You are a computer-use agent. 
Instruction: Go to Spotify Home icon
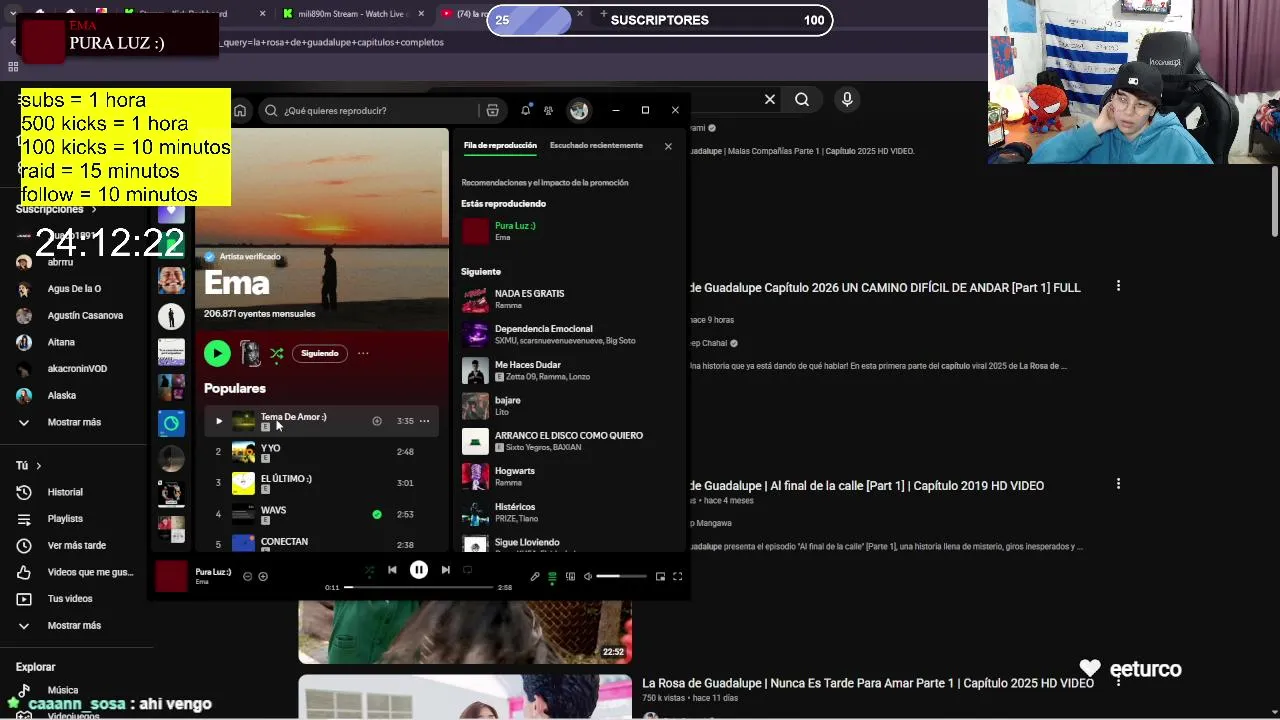click(x=240, y=111)
